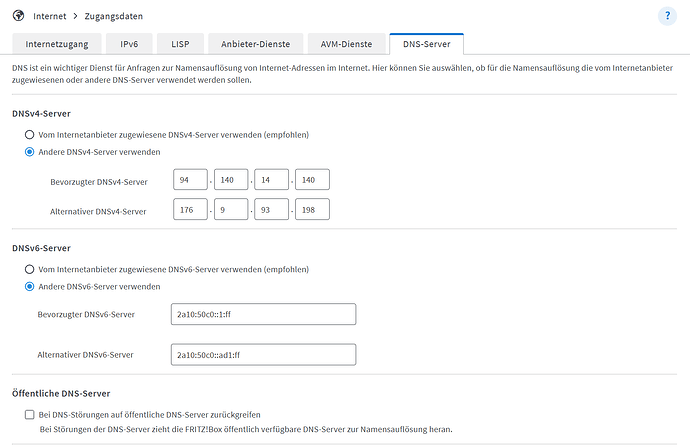Screen dimensions: 690x447
Task: Click last octet of preferred DNSv4 server
Action: [x=312, y=180]
